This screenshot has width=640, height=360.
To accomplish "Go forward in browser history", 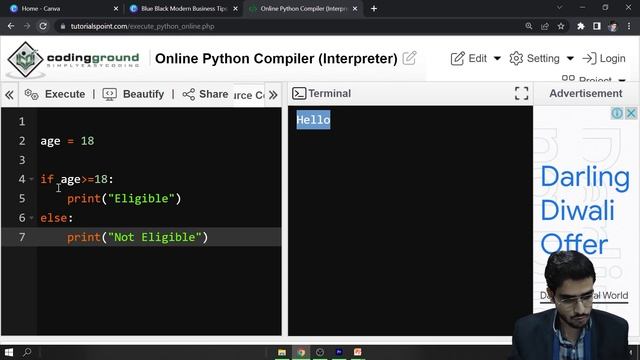I will click(x=27, y=26).
